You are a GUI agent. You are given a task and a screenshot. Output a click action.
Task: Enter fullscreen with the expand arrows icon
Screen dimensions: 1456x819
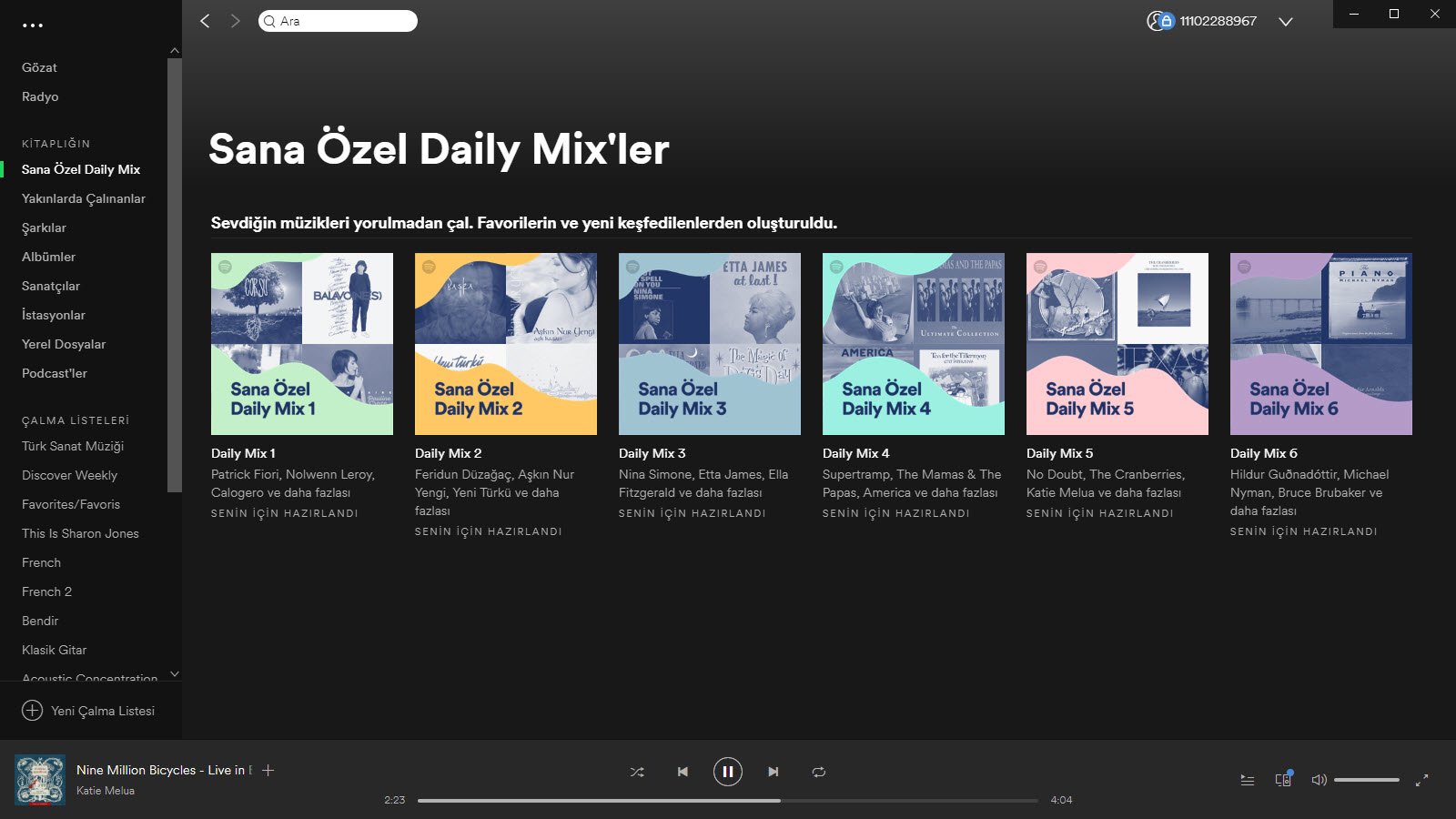pyautogui.click(x=1422, y=779)
